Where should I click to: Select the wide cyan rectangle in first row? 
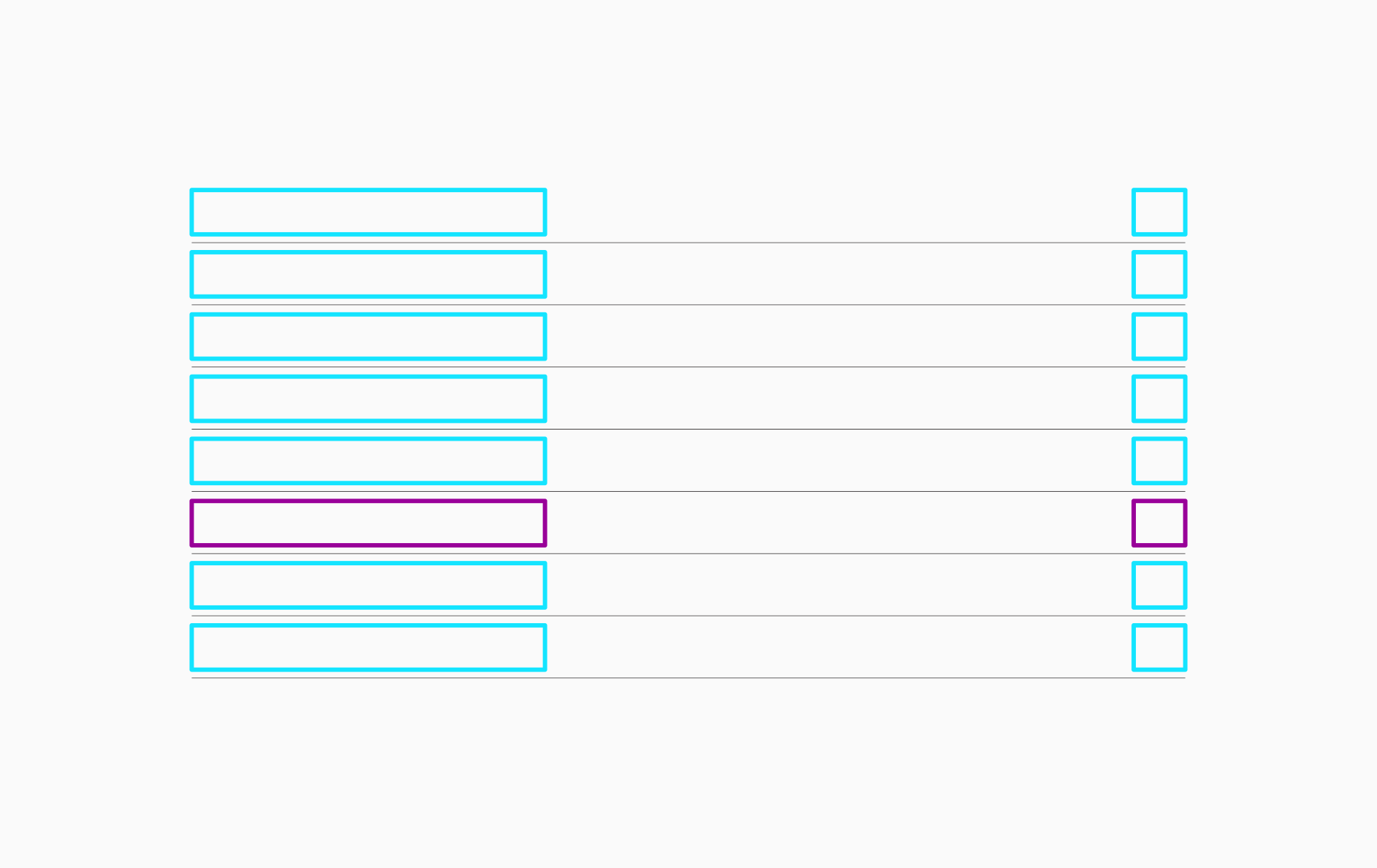(x=369, y=212)
